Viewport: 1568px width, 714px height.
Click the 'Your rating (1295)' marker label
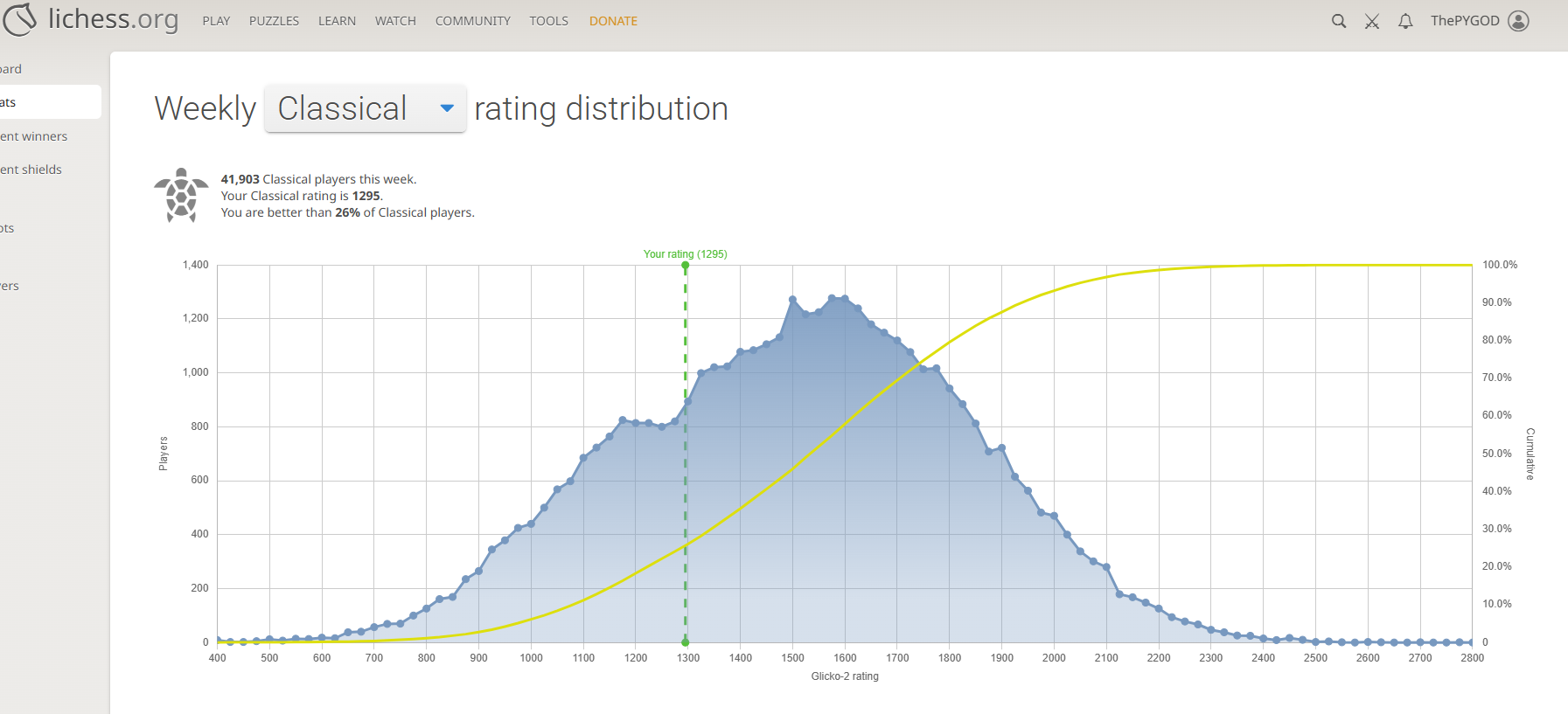pyautogui.click(x=685, y=254)
